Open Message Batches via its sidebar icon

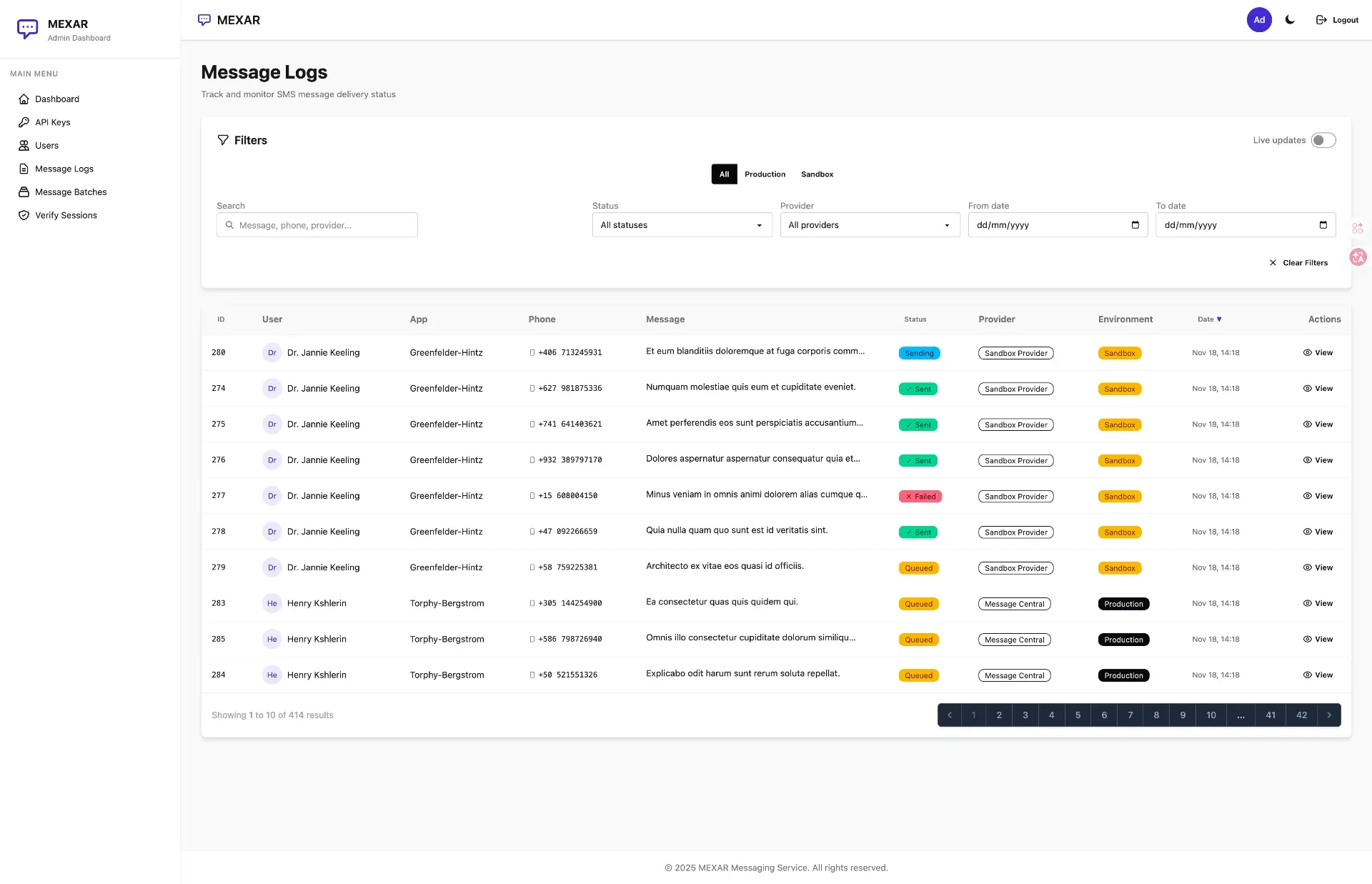tap(24, 192)
